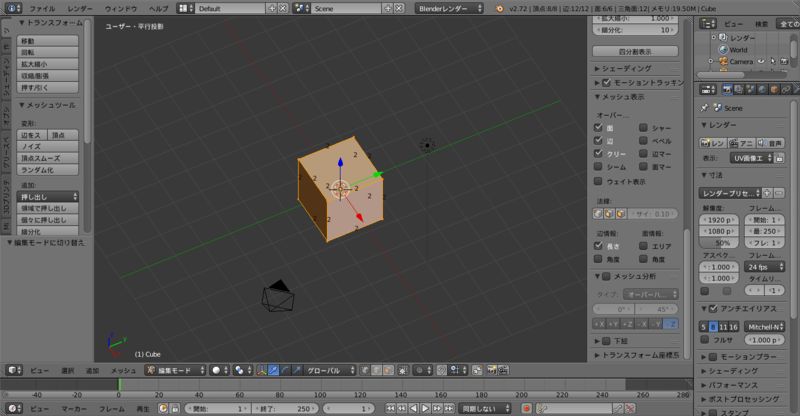Click the OpenGL render animation clapper icon

(x=503, y=370)
